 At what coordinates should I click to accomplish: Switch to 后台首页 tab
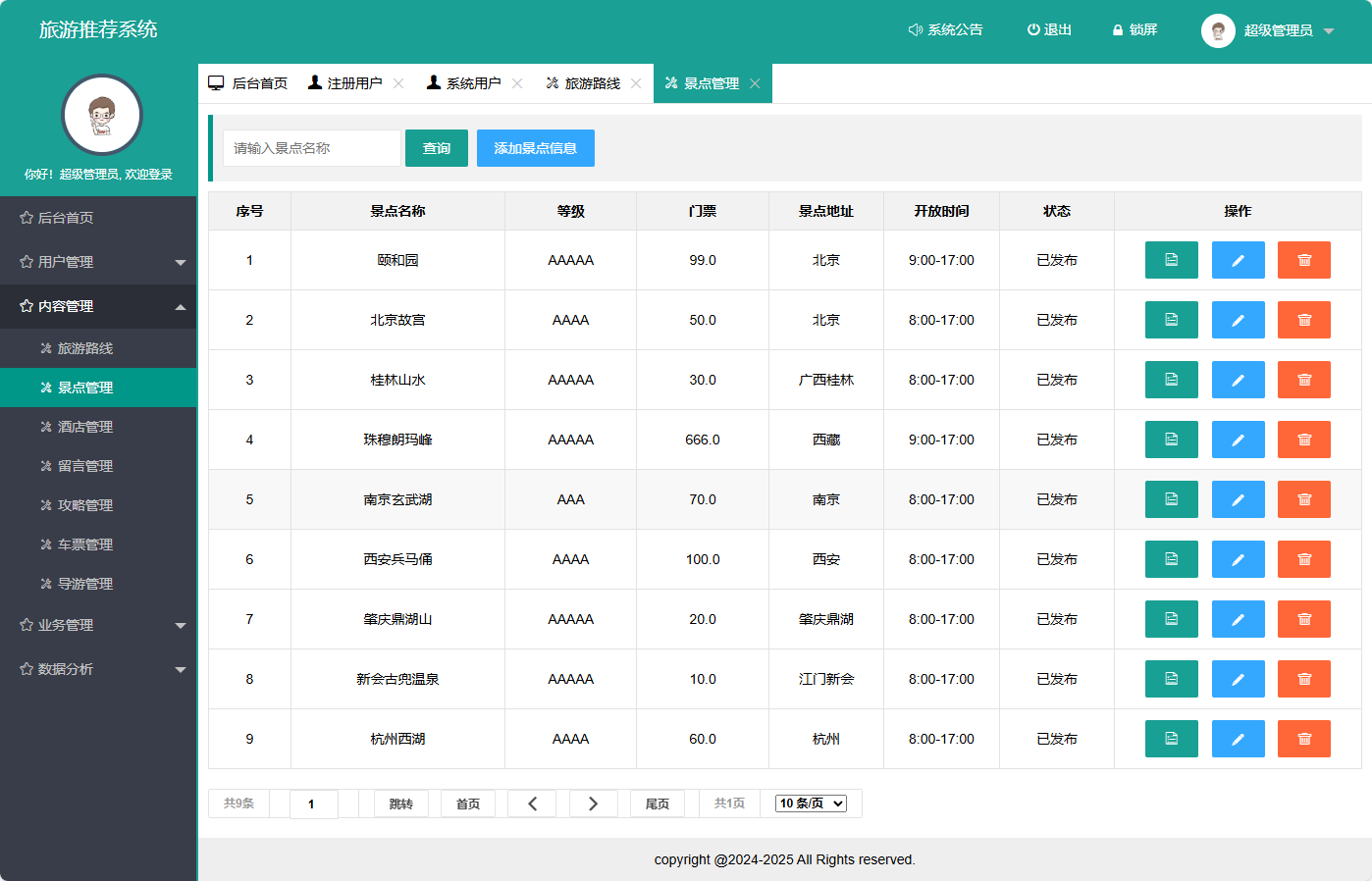[x=248, y=83]
